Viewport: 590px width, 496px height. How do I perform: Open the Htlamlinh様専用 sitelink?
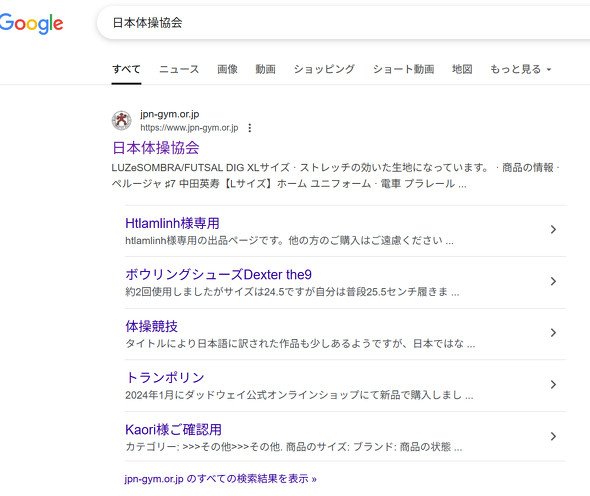pyautogui.click(x=172, y=223)
